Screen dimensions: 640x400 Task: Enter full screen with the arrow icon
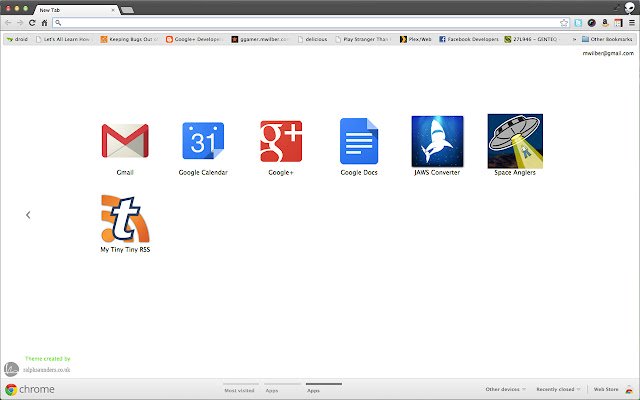click(x=617, y=7)
